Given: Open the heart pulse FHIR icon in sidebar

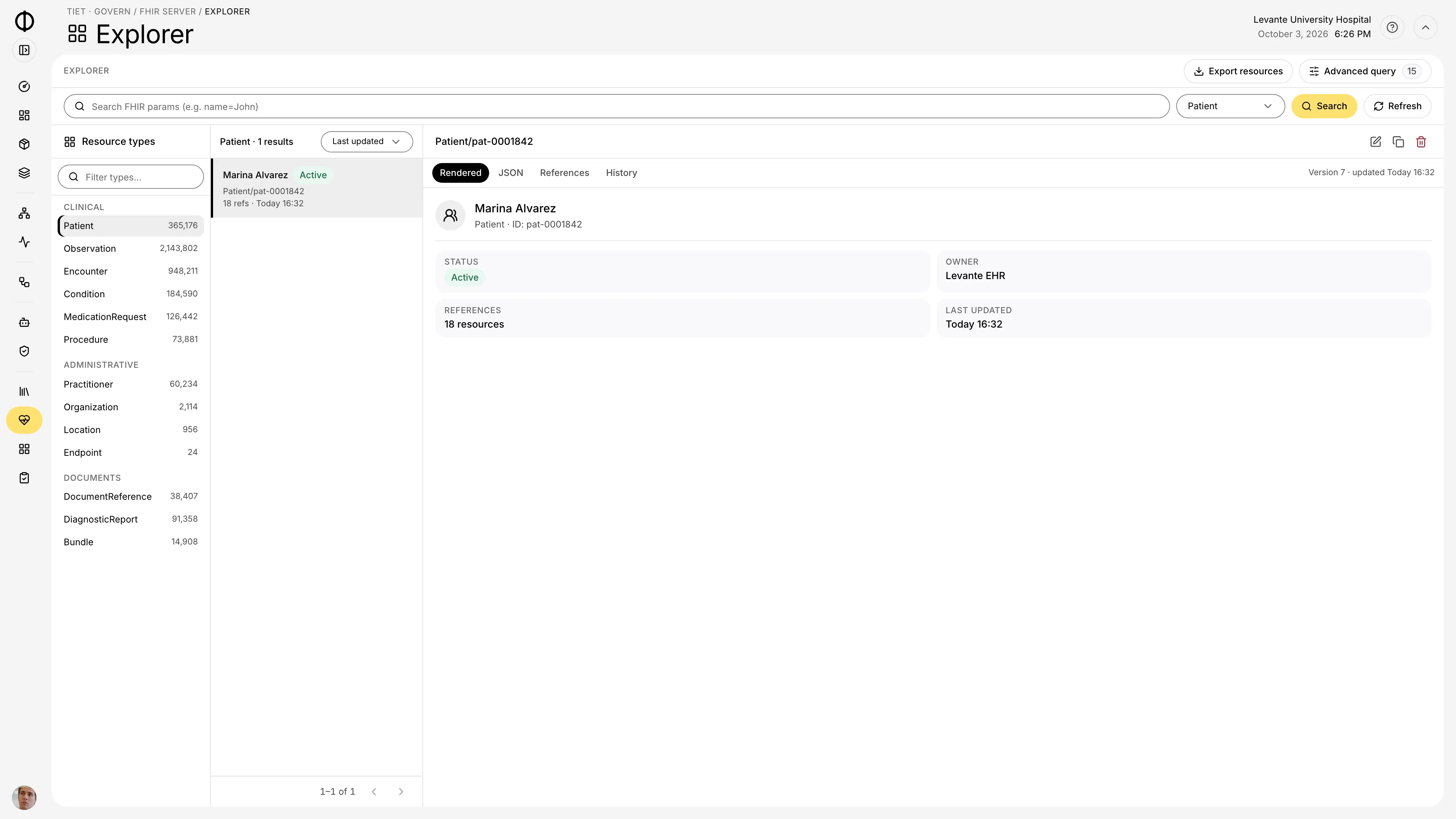Looking at the screenshot, I should pyautogui.click(x=24, y=420).
